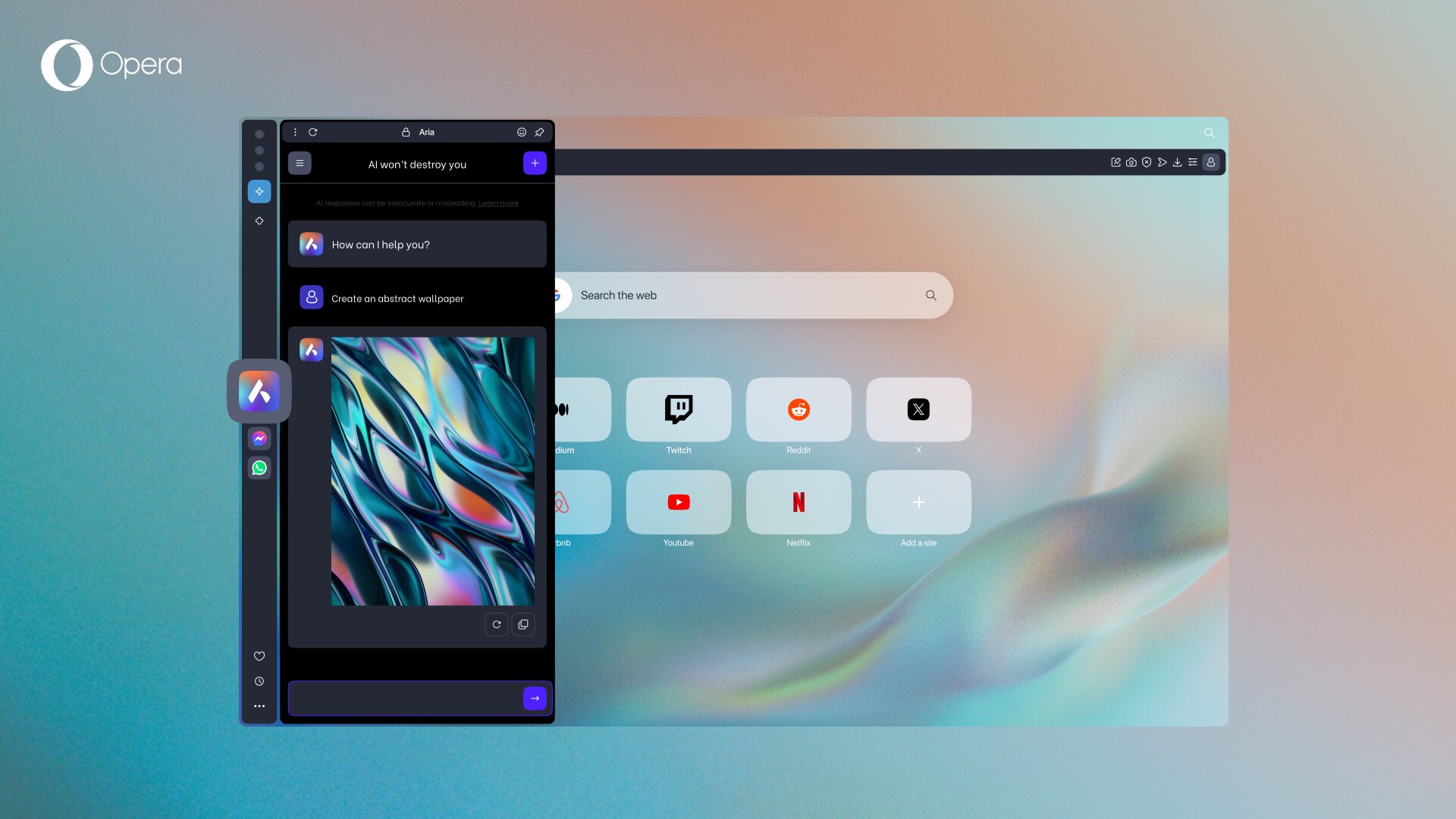
Task: Select the snapshot camera tool in the toolbar
Action: pyautogui.click(x=1131, y=162)
